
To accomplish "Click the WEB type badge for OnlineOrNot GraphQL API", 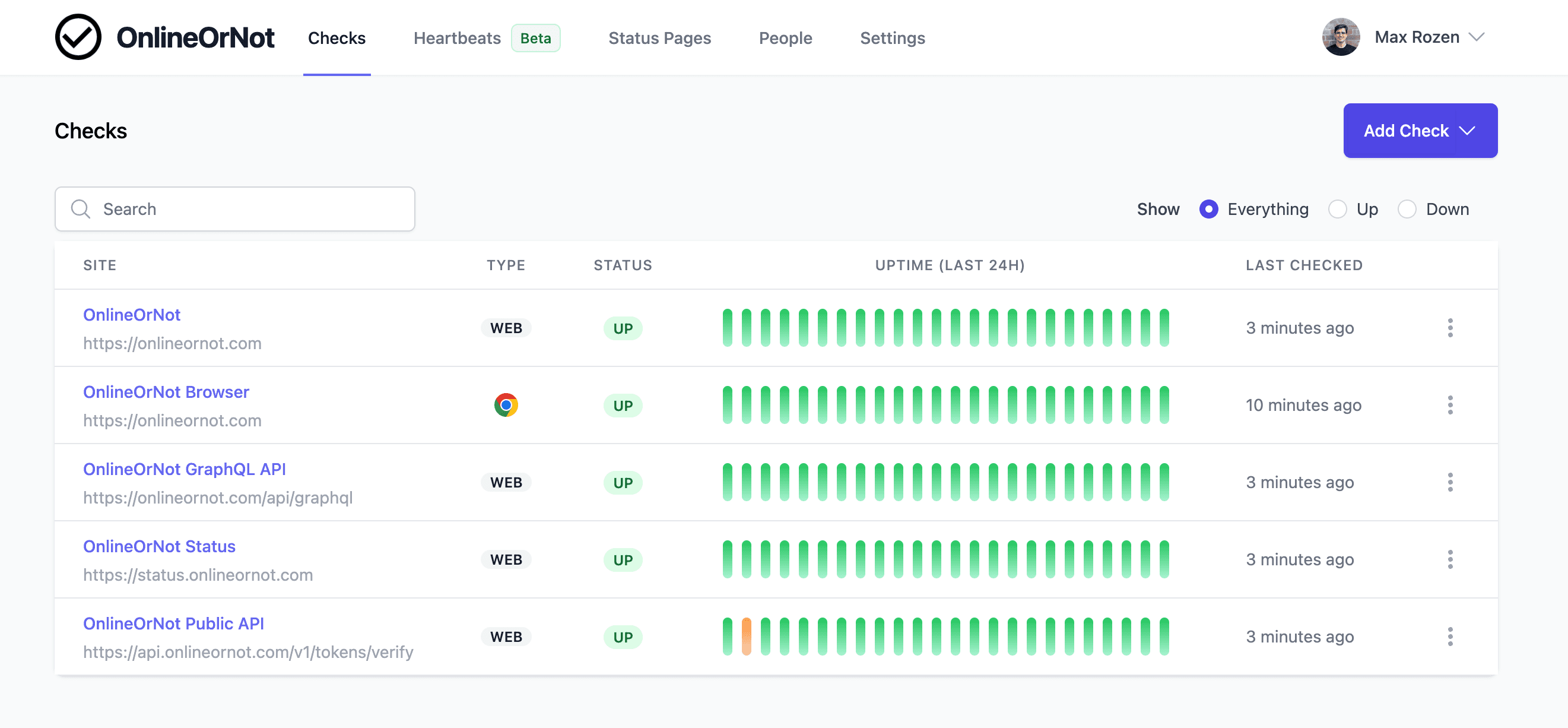I will tap(506, 483).
